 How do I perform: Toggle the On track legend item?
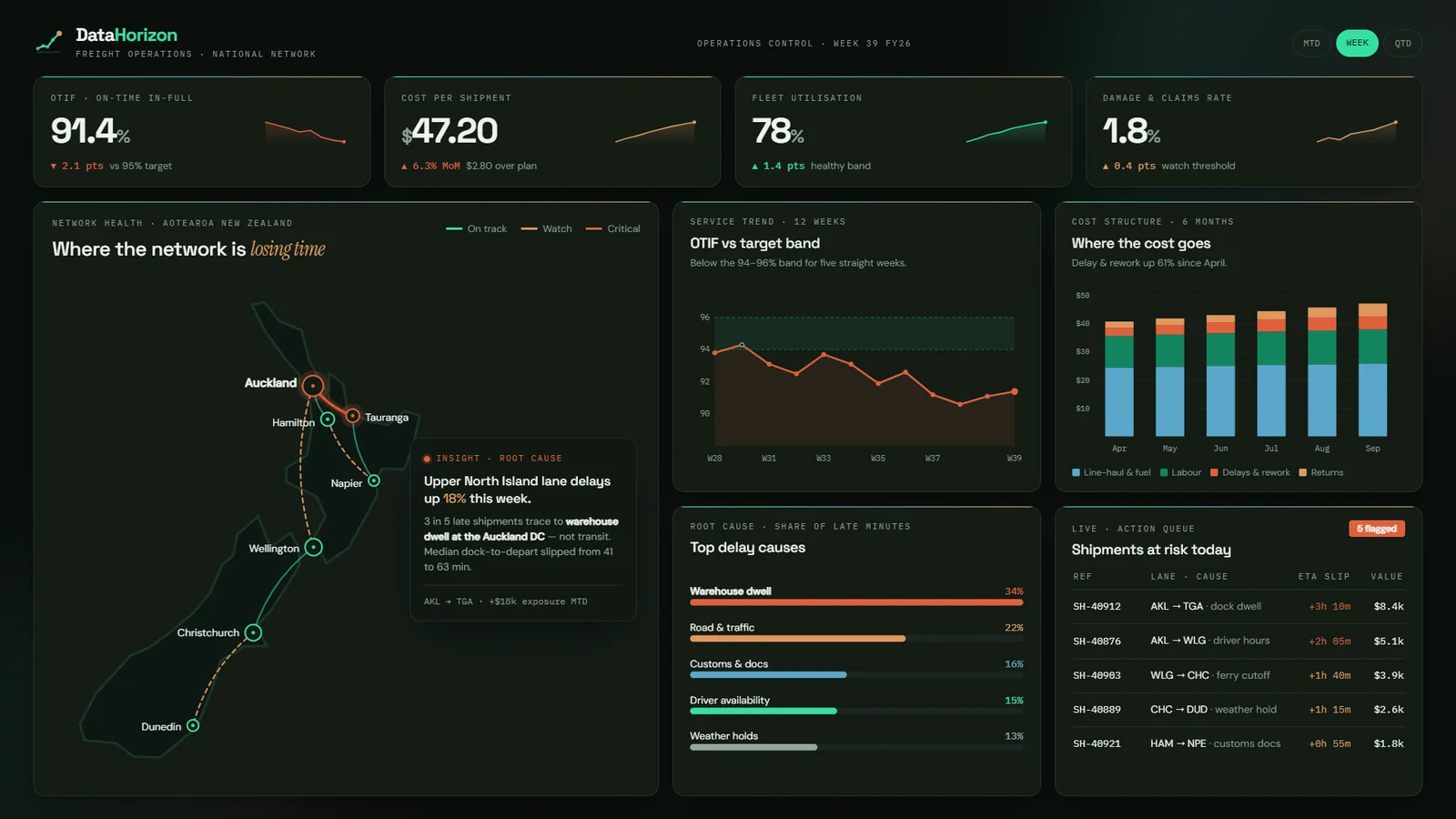pos(476,228)
